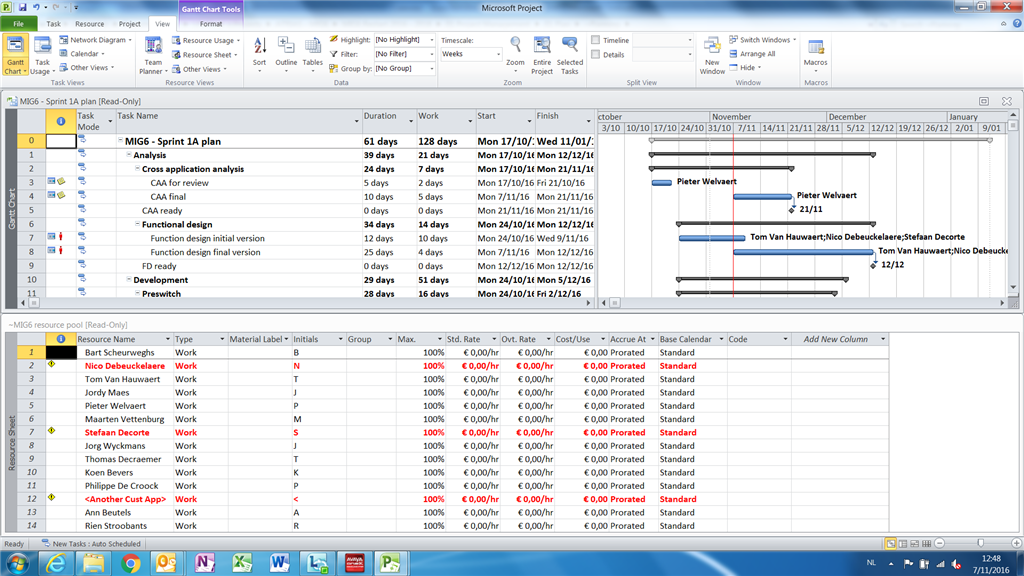Enable the Timeline checkbox
This screenshot has height=576, width=1024.
tap(596, 40)
